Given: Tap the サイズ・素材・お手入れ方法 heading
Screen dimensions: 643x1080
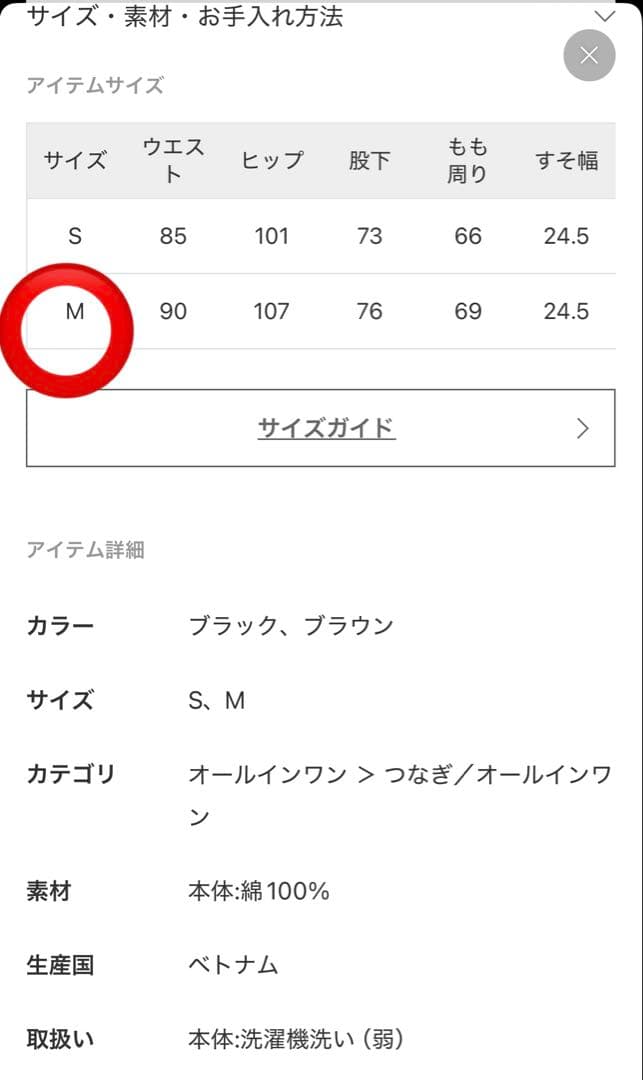Looking at the screenshot, I should tap(185, 16).
